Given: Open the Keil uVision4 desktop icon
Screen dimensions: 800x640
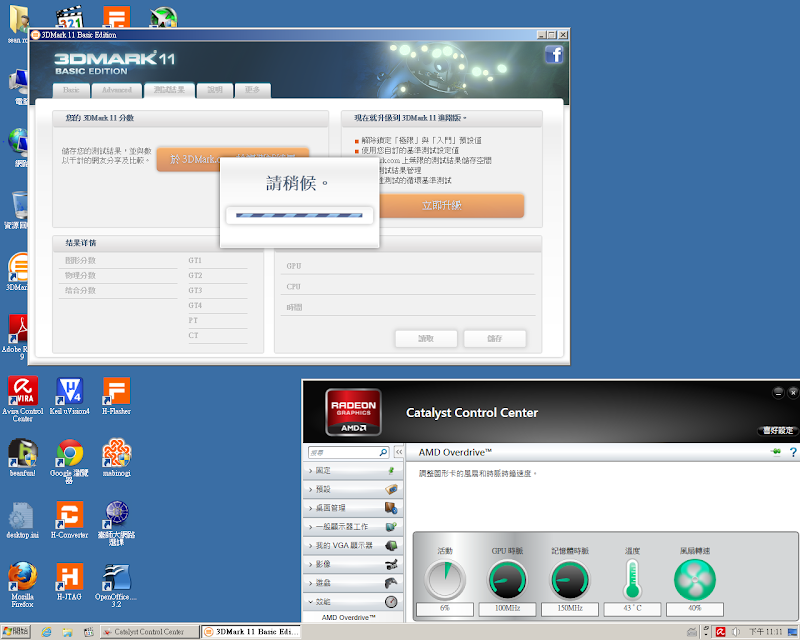Looking at the screenshot, I should point(69,396).
